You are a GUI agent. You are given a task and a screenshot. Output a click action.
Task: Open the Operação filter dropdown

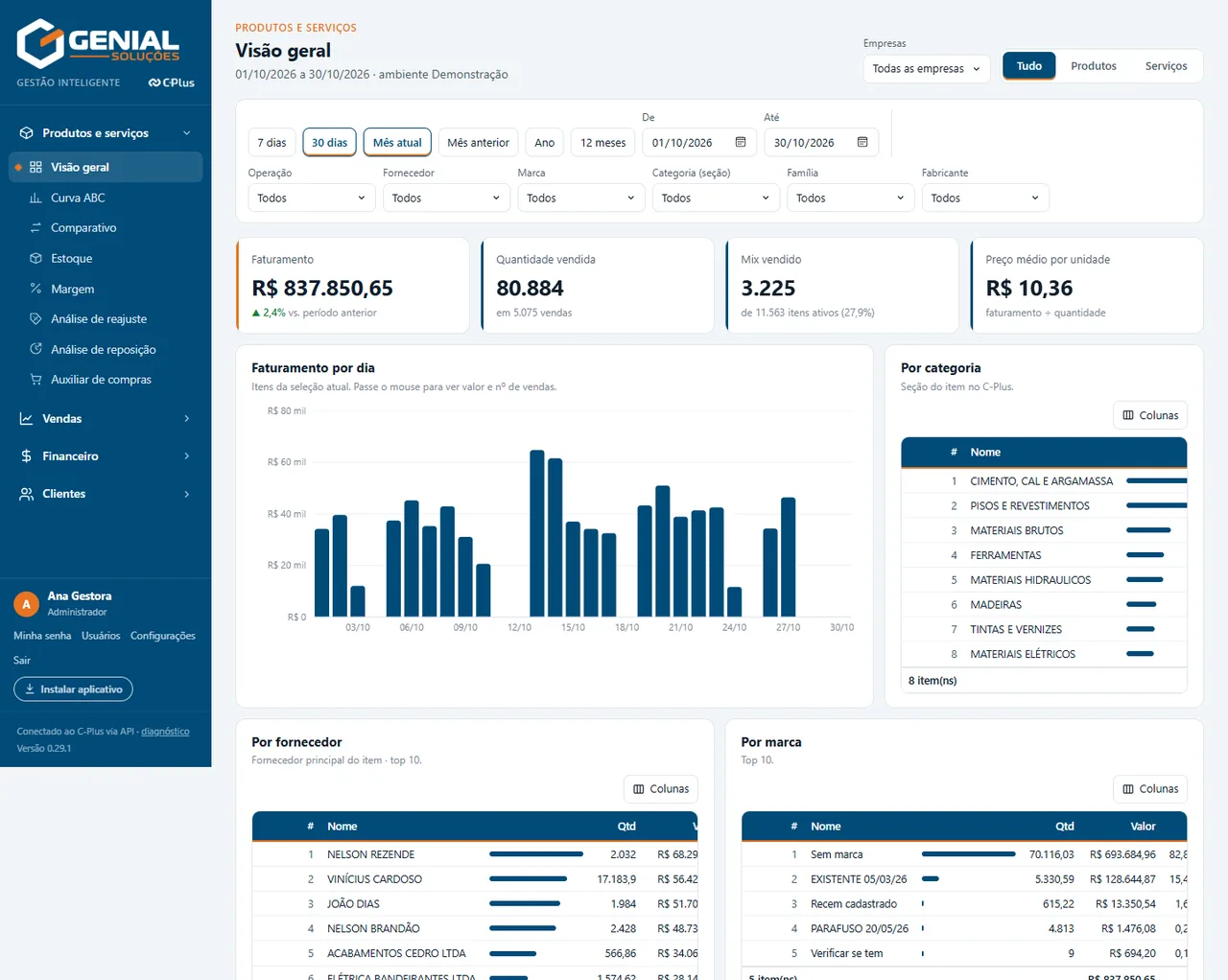pos(311,198)
